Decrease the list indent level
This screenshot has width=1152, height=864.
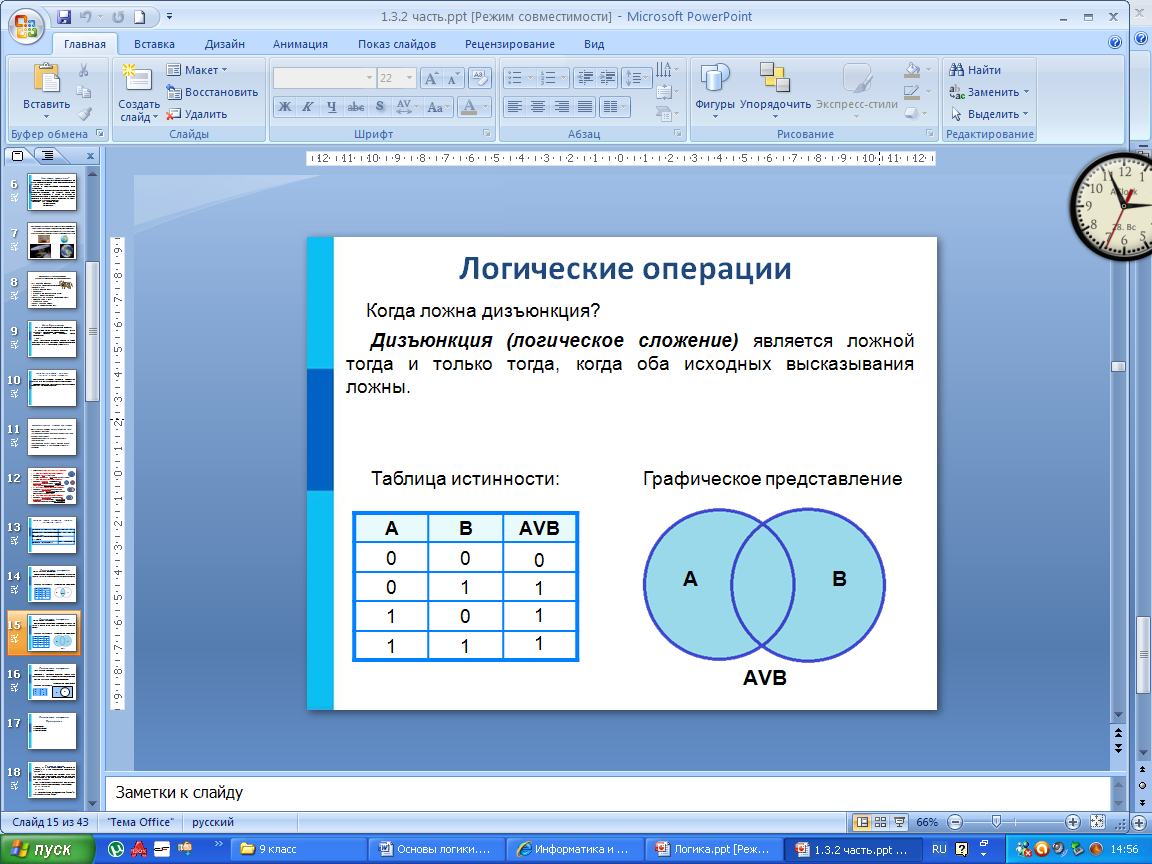click(x=585, y=78)
